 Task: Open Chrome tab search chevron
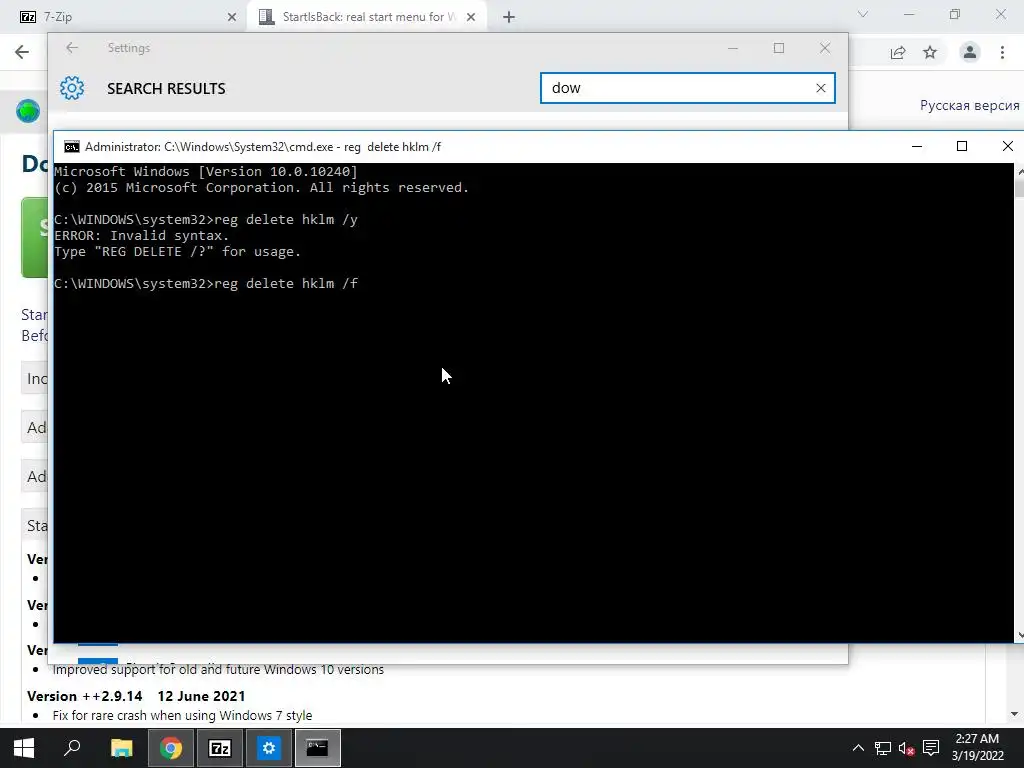tap(863, 14)
